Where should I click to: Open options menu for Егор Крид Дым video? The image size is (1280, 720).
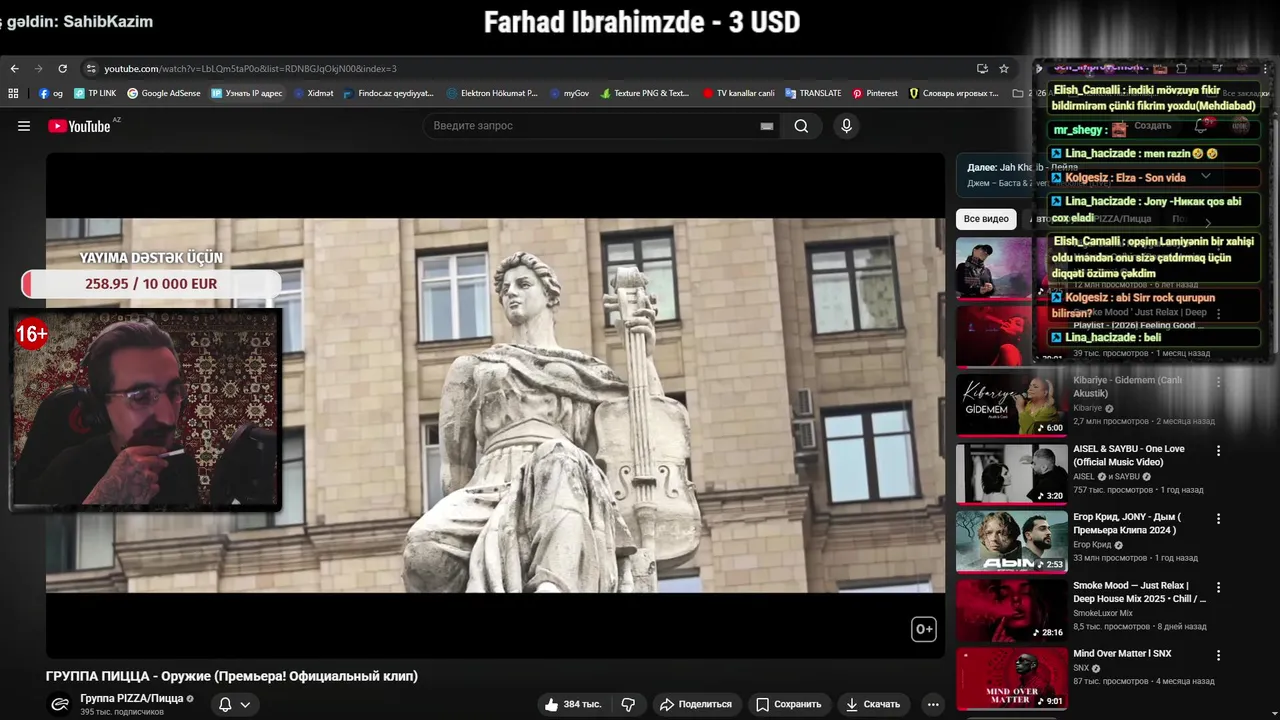point(1218,519)
